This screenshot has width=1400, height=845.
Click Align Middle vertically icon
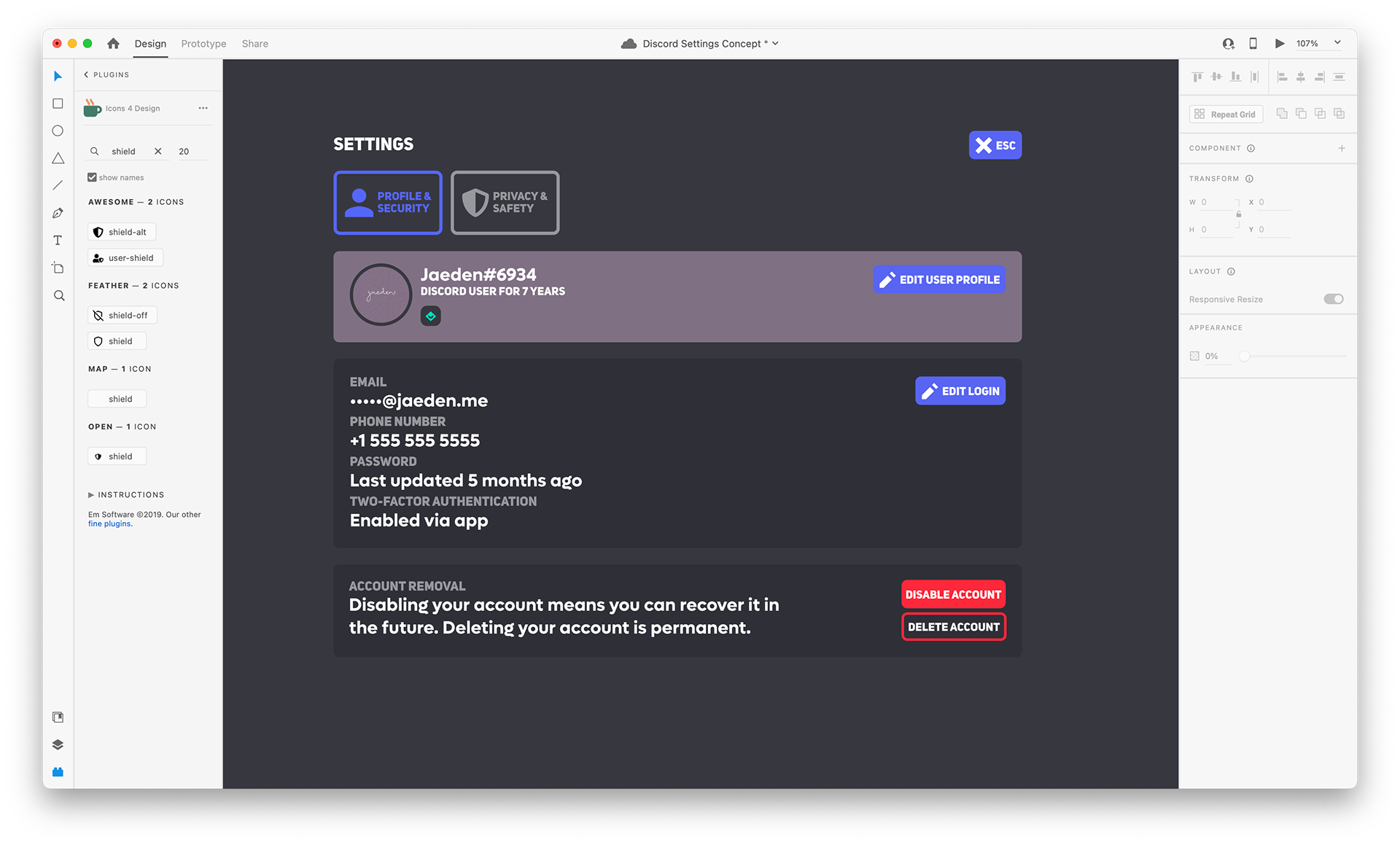(1216, 77)
